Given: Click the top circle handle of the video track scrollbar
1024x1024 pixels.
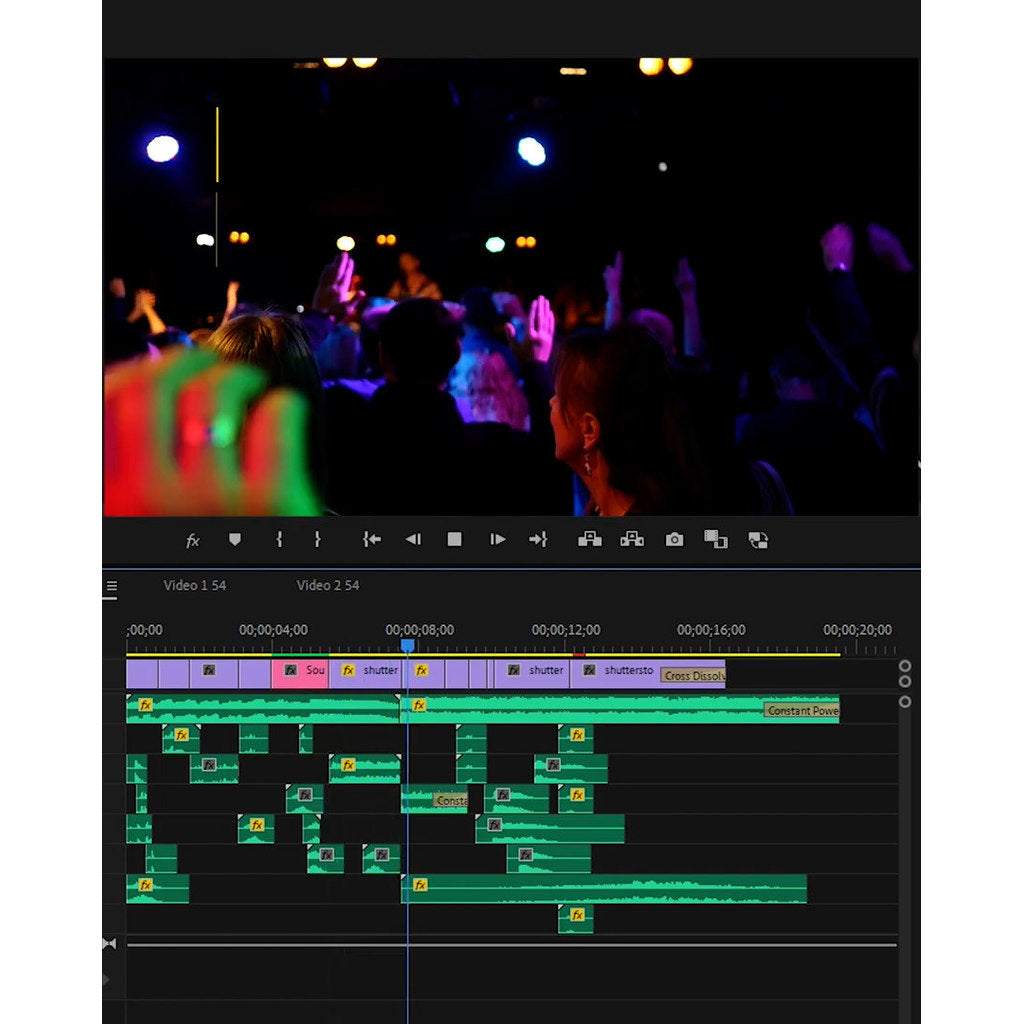Looking at the screenshot, I should coord(904,666).
